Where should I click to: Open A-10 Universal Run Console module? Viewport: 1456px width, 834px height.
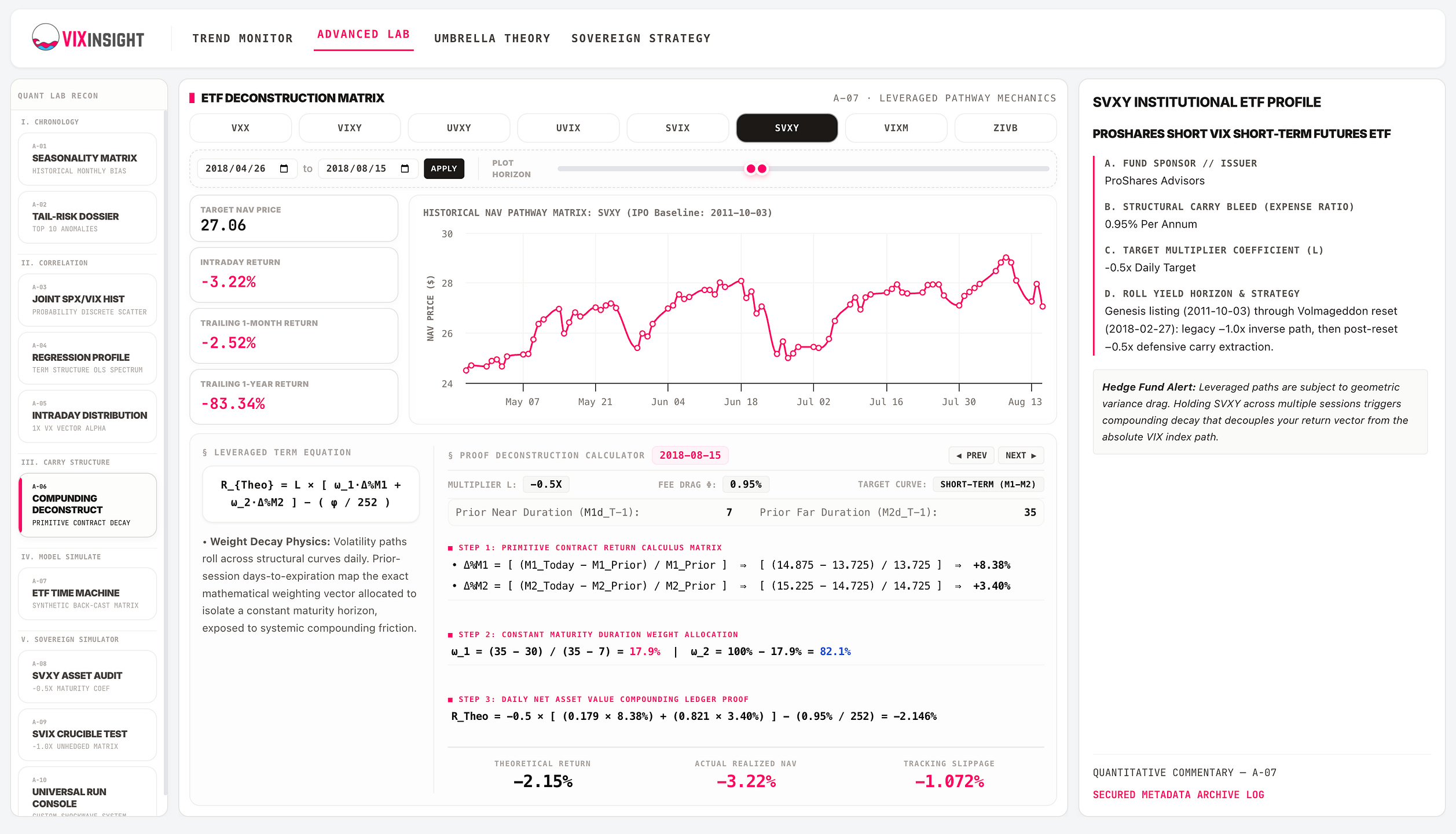point(87,792)
